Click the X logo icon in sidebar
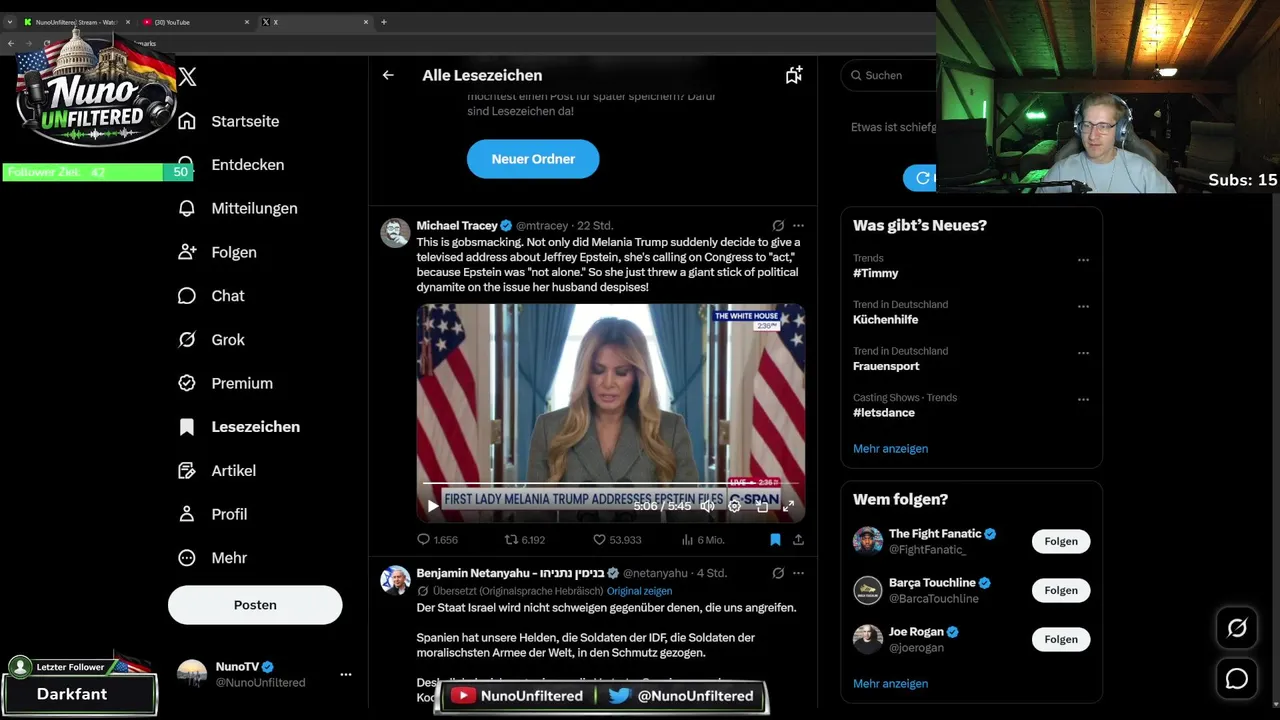1280x720 pixels. [x=187, y=76]
